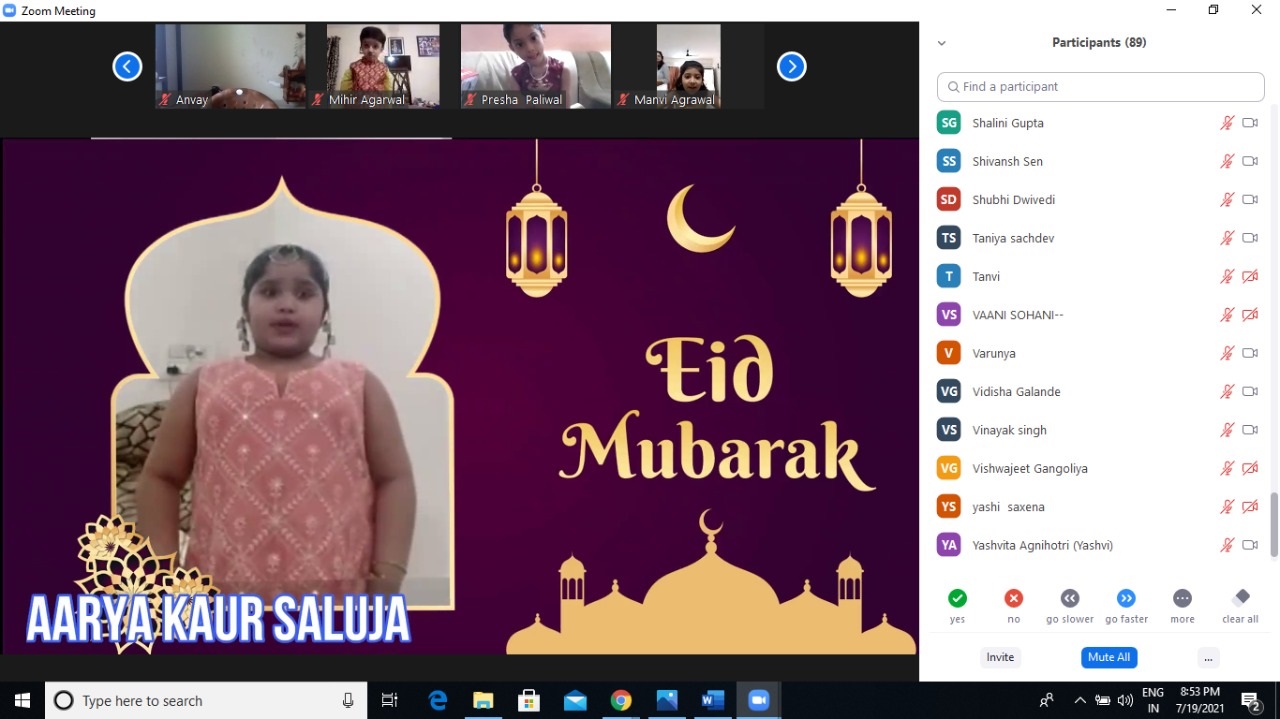Toggle Varunya's microphone icon
The height and width of the screenshot is (719, 1280).
click(1227, 353)
